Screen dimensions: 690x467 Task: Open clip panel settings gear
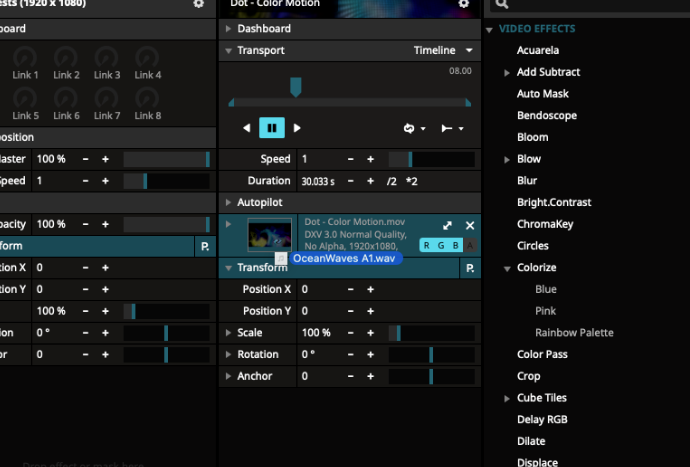(463, 4)
